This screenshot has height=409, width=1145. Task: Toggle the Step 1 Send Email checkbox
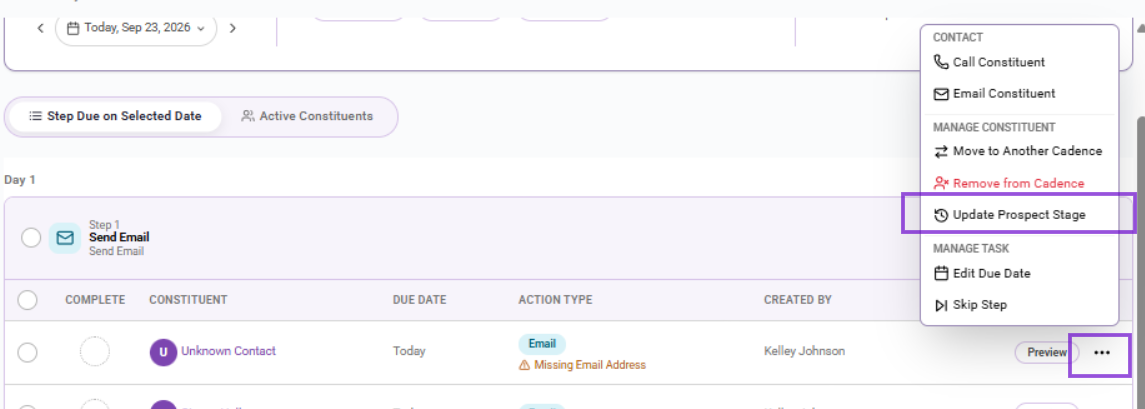(31, 238)
